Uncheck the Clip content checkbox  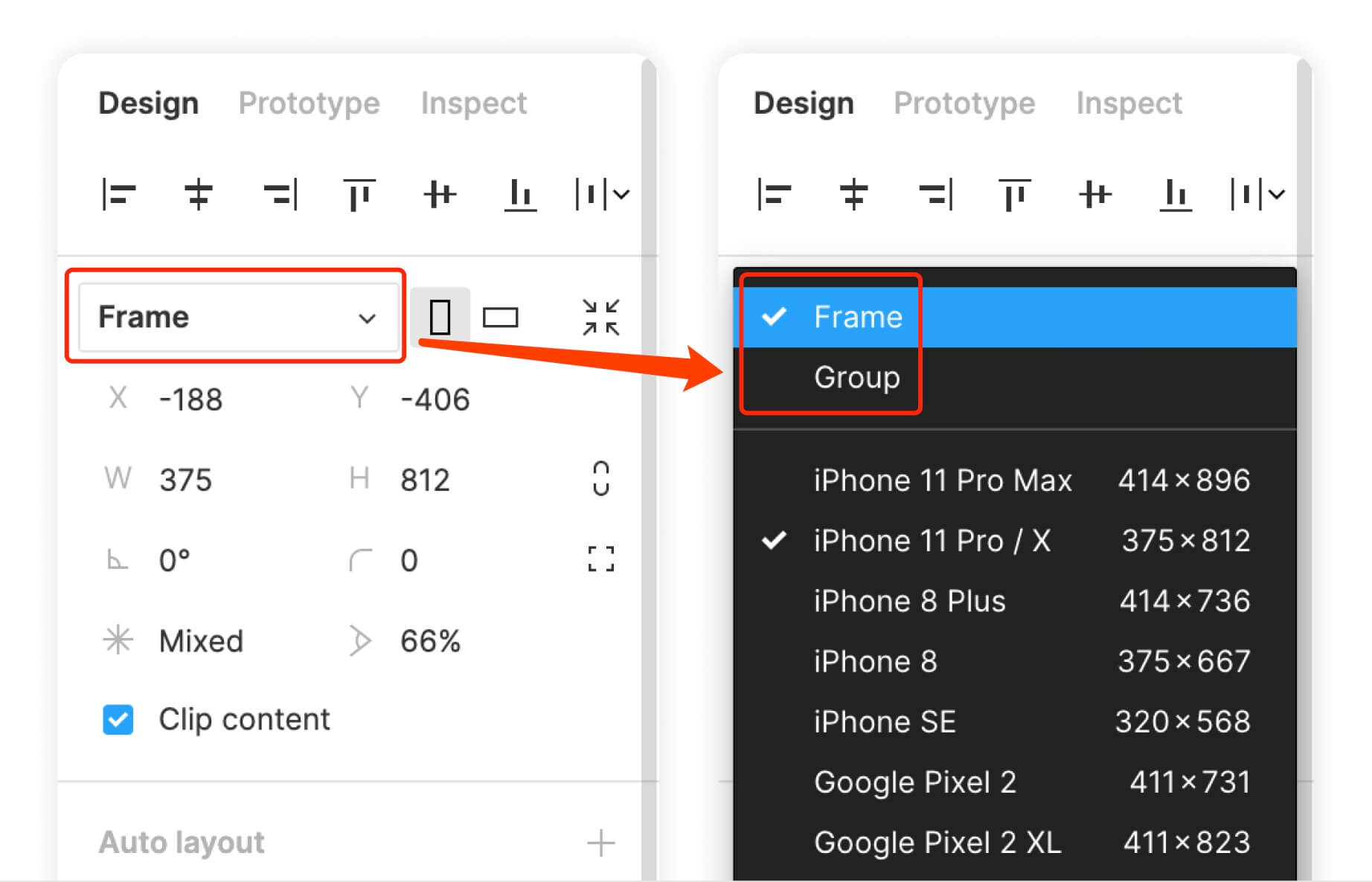pyautogui.click(x=118, y=720)
